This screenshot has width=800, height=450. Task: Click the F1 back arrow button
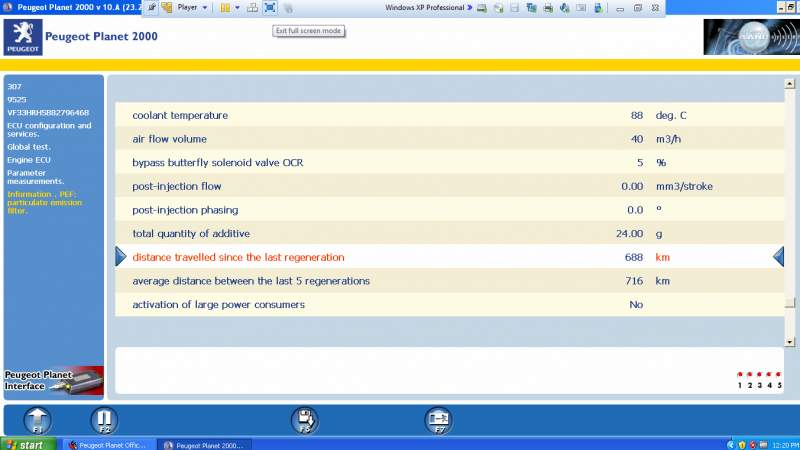37,420
